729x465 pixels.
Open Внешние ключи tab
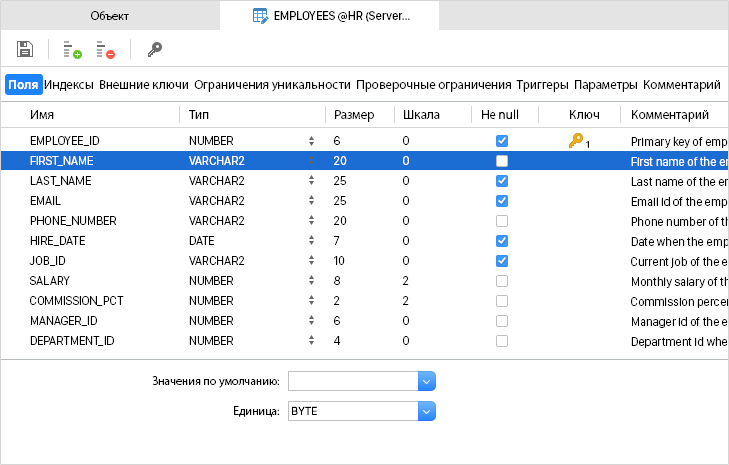144,85
